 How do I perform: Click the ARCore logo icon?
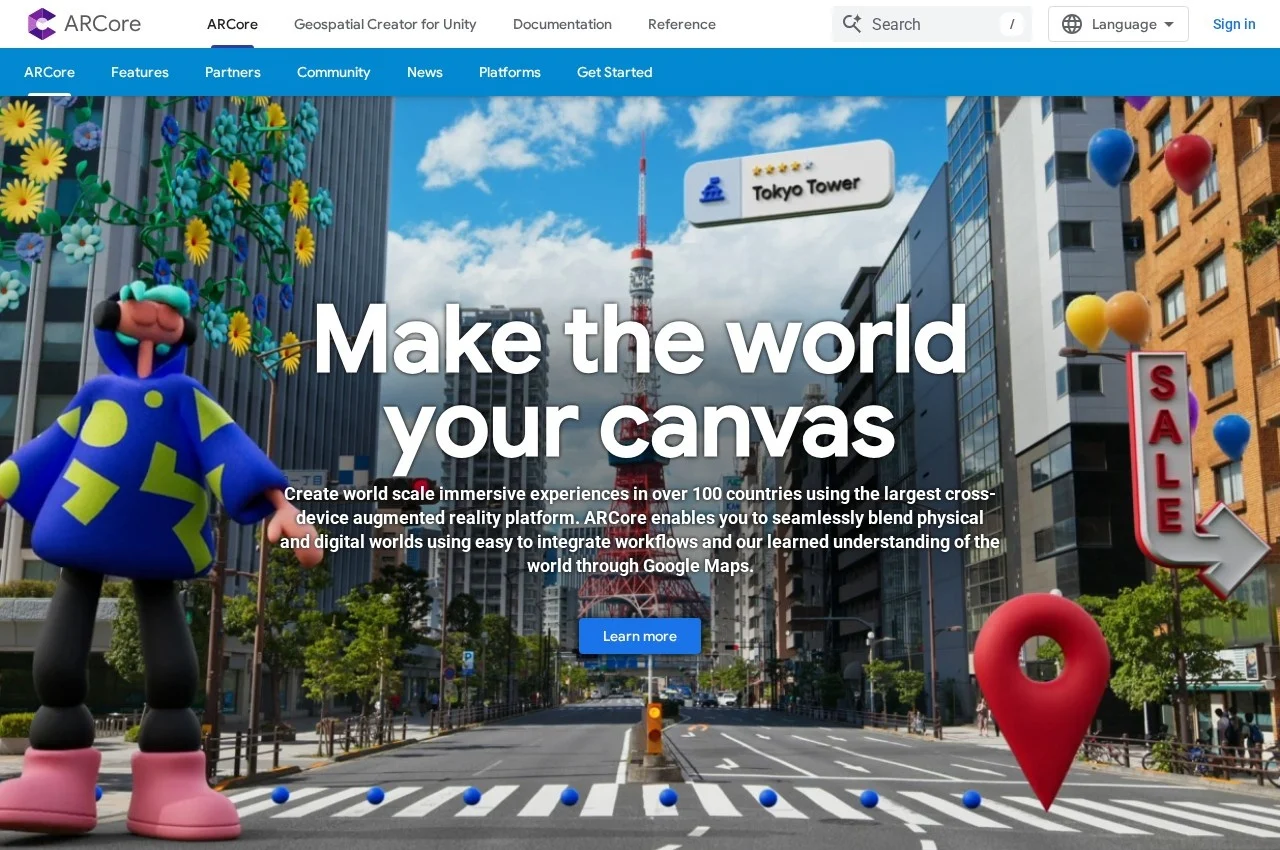pos(42,24)
